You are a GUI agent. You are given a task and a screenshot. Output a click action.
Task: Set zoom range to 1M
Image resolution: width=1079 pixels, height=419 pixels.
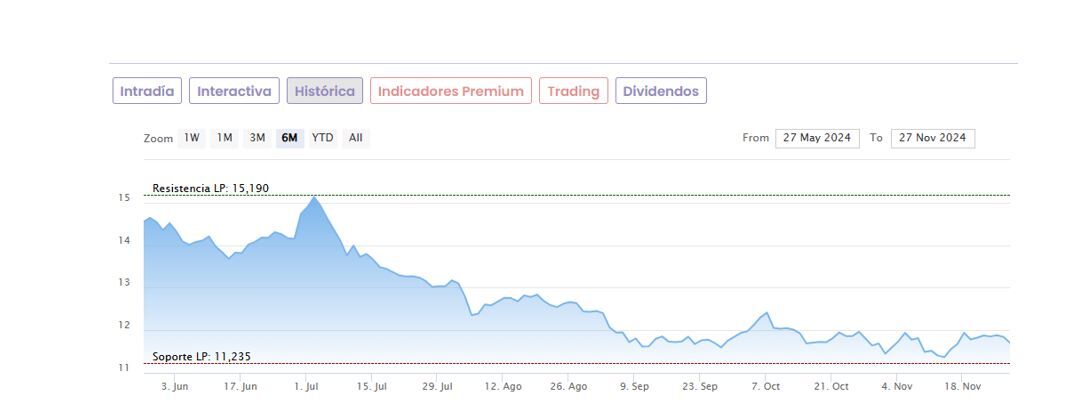point(225,138)
